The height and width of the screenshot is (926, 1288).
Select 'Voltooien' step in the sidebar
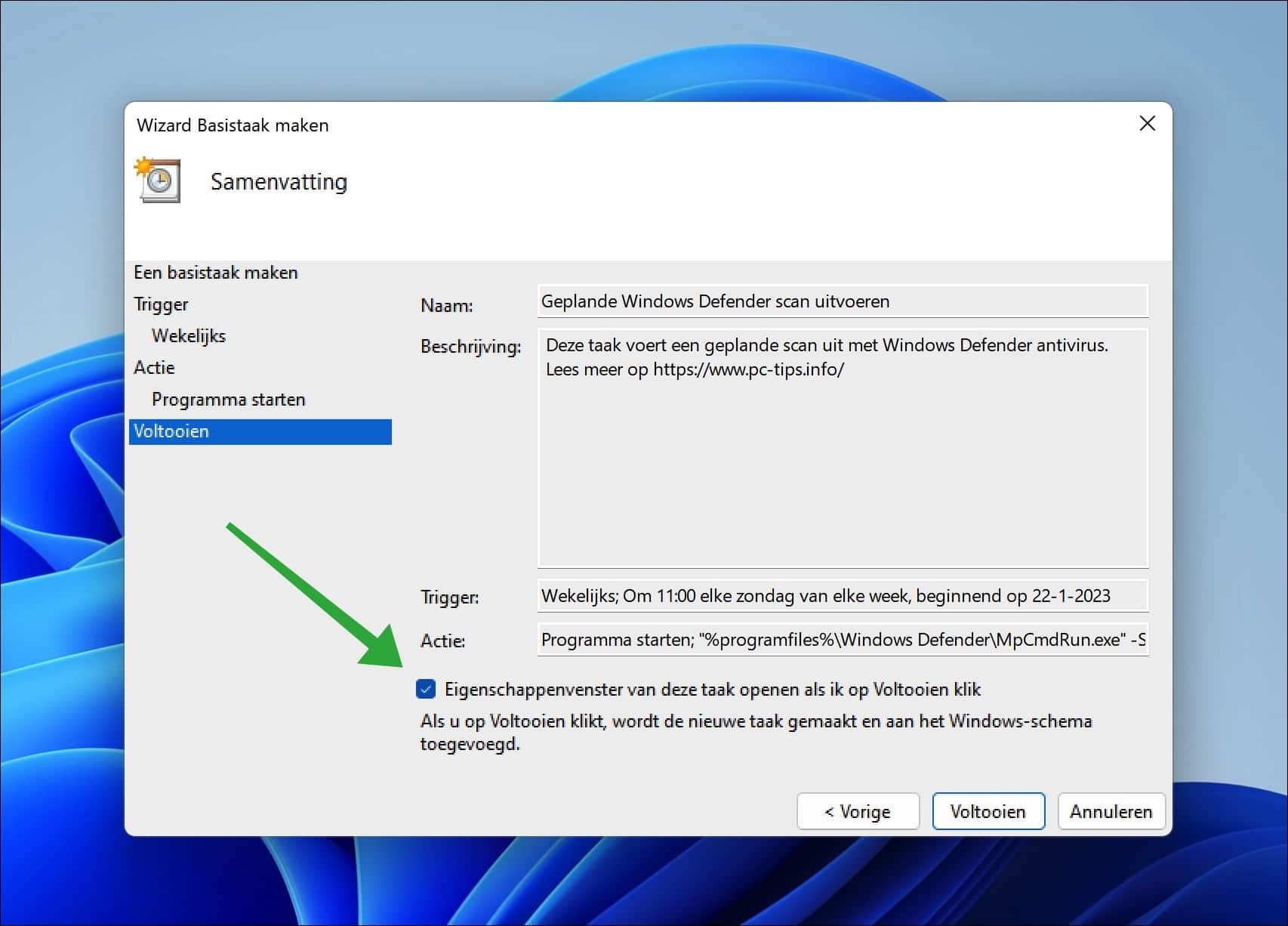171,431
